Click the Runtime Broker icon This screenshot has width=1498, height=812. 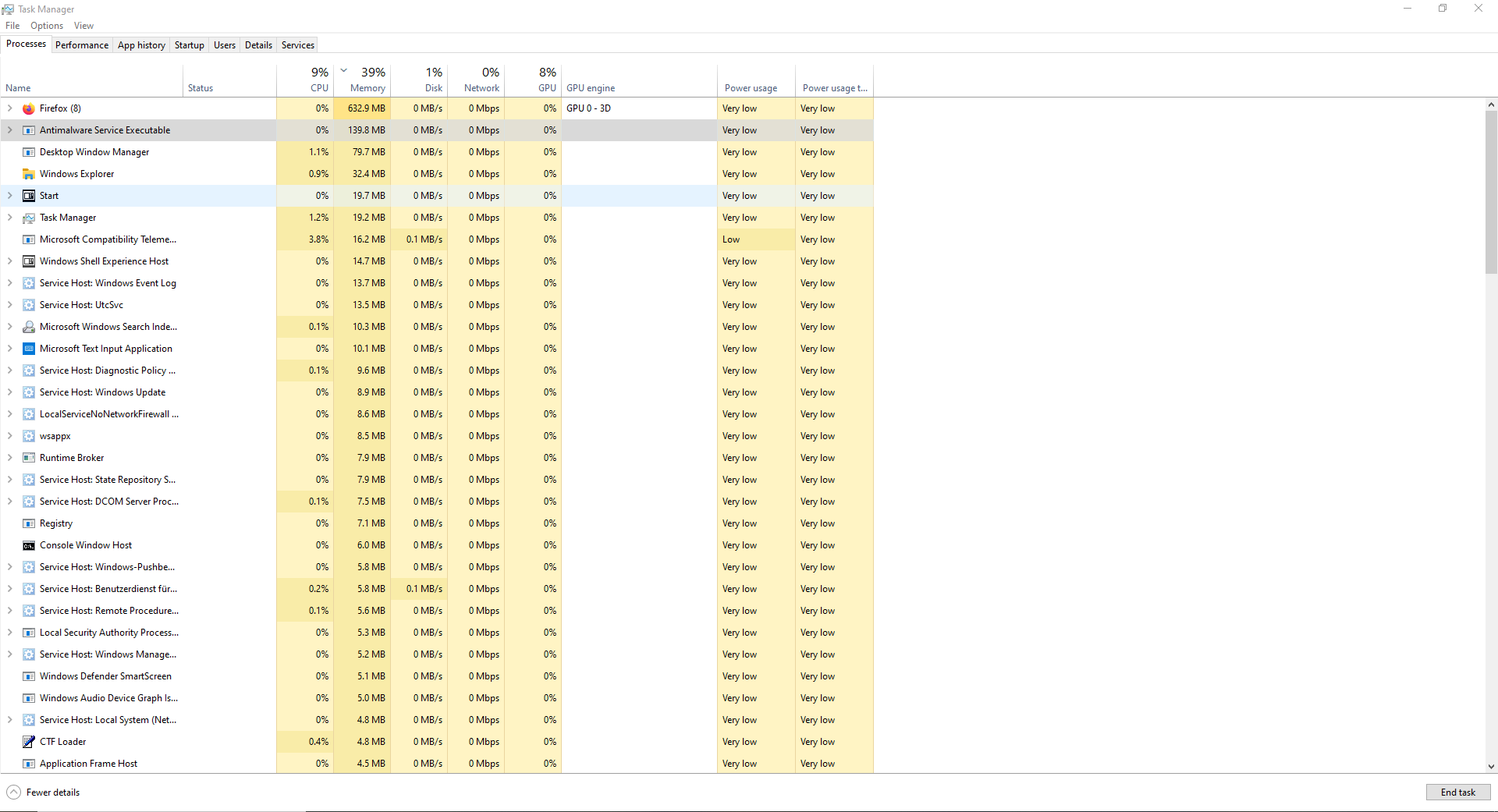pos(29,458)
